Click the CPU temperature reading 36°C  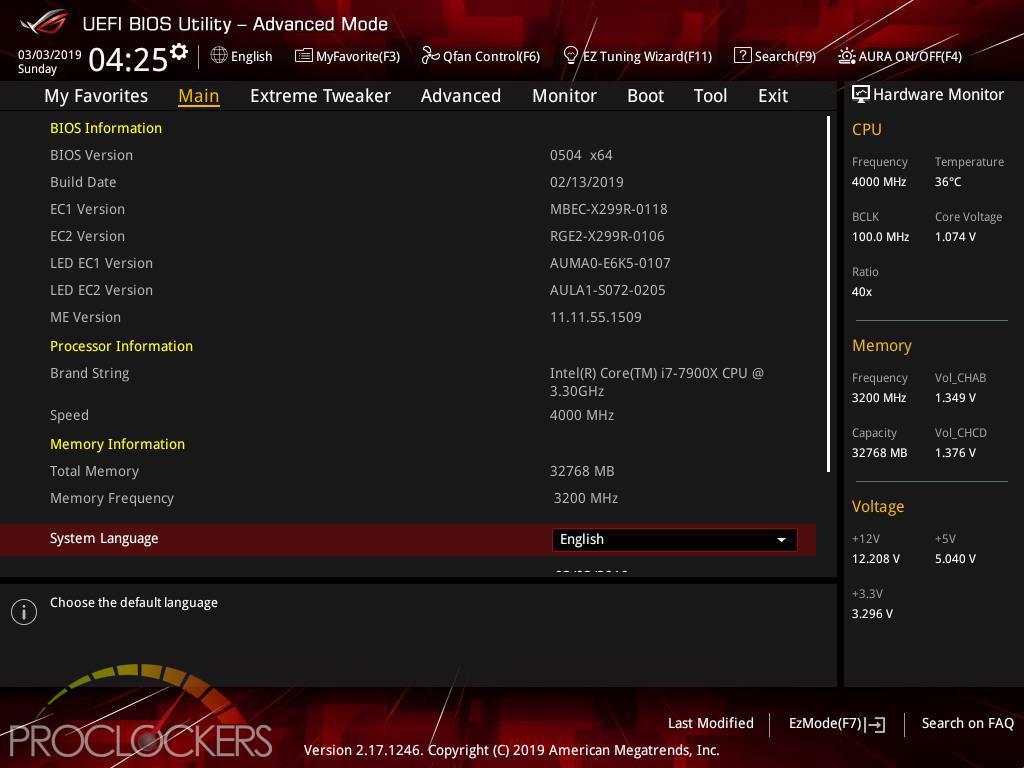click(x=948, y=182)
